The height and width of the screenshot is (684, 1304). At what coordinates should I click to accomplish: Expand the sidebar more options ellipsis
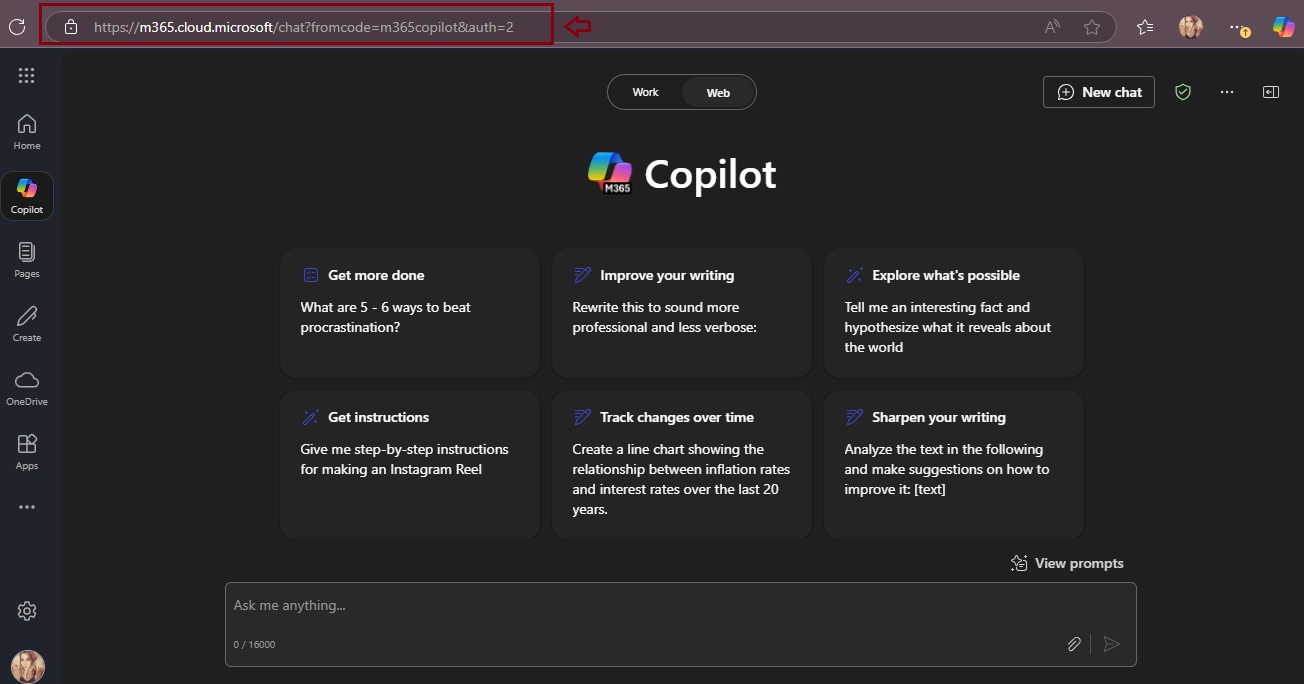point(27,507)
